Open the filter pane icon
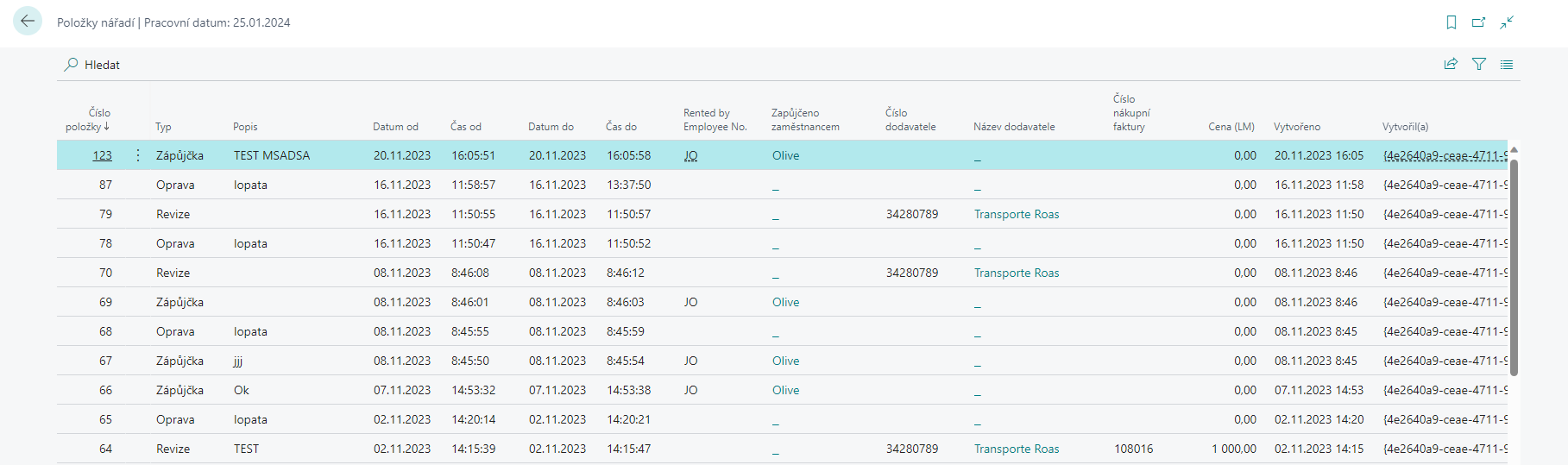This screenshot has width=1568, height=465. click(x=1479, y=64)
